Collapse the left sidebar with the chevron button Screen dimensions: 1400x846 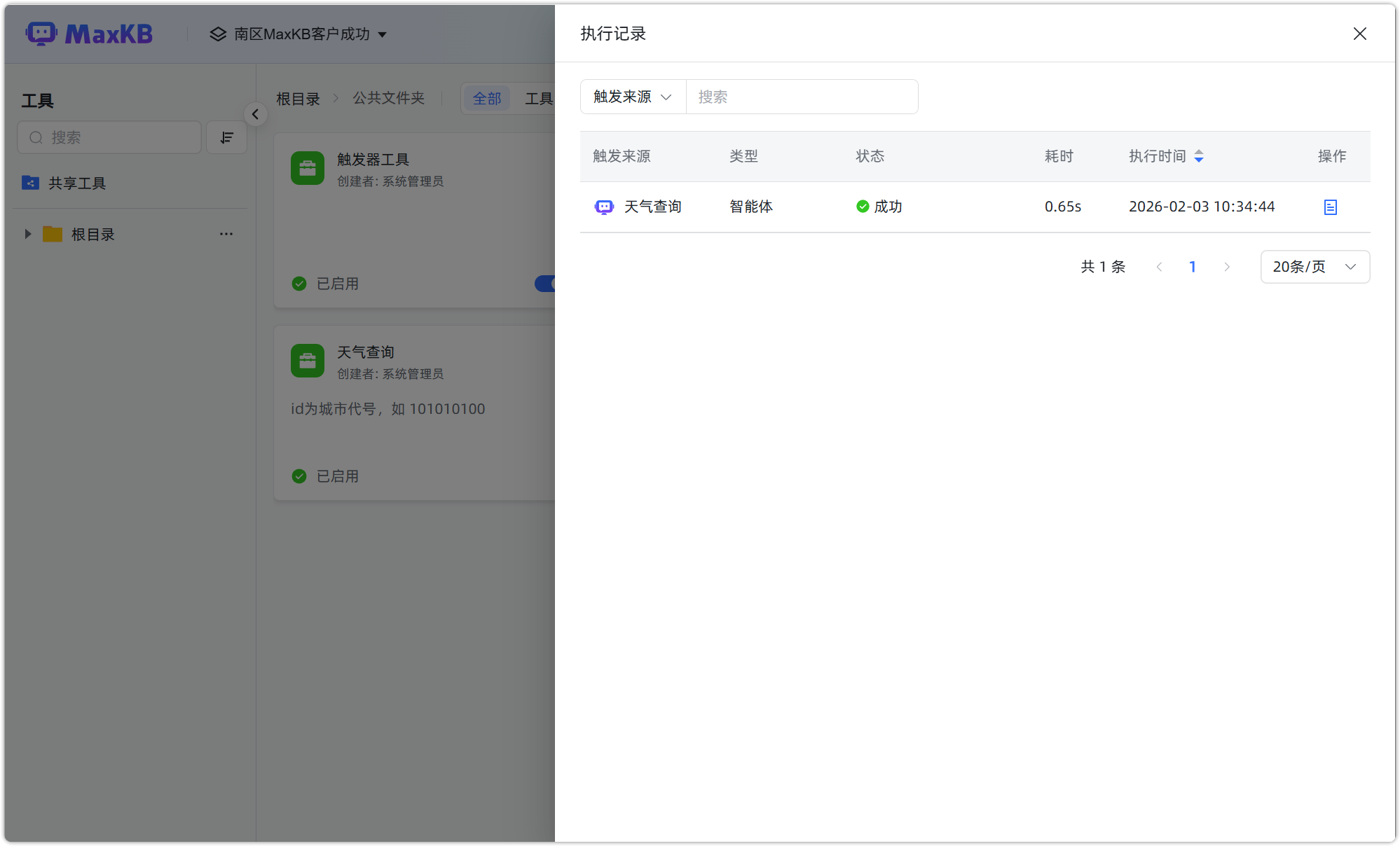(255, 114)
